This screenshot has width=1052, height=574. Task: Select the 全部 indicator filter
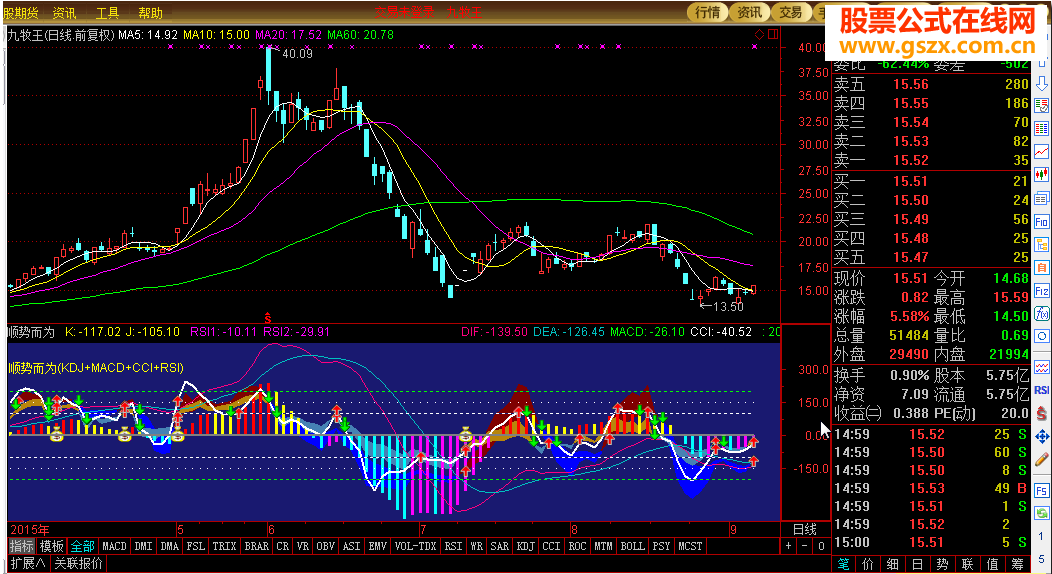[83, 547]
